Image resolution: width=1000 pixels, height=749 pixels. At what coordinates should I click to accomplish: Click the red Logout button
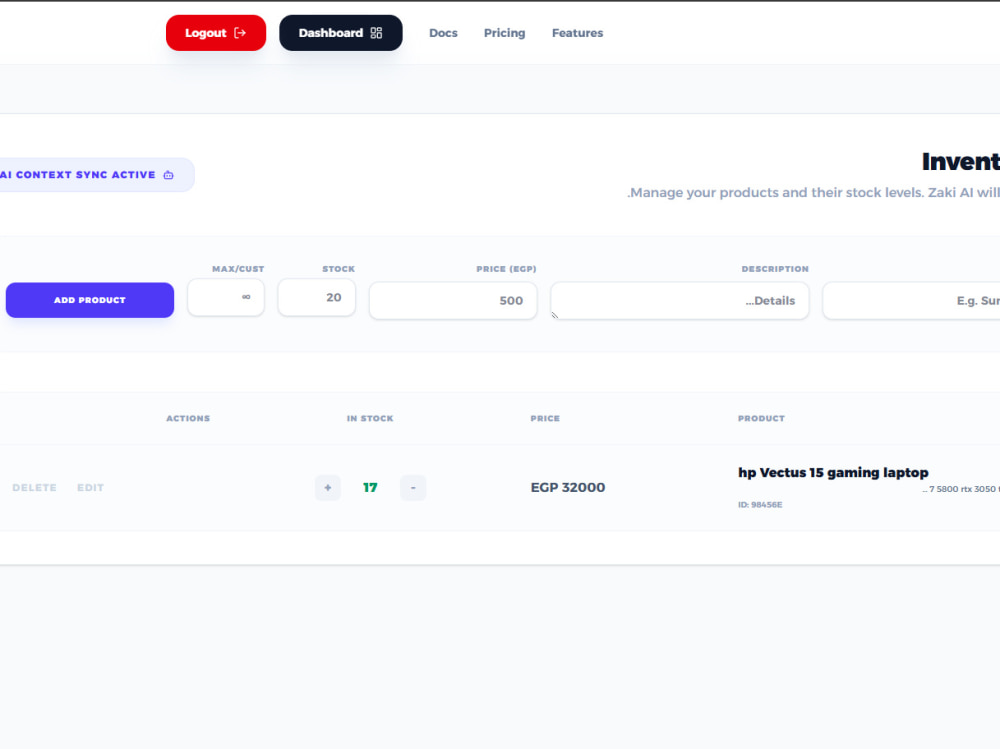[x=216, y=33]
